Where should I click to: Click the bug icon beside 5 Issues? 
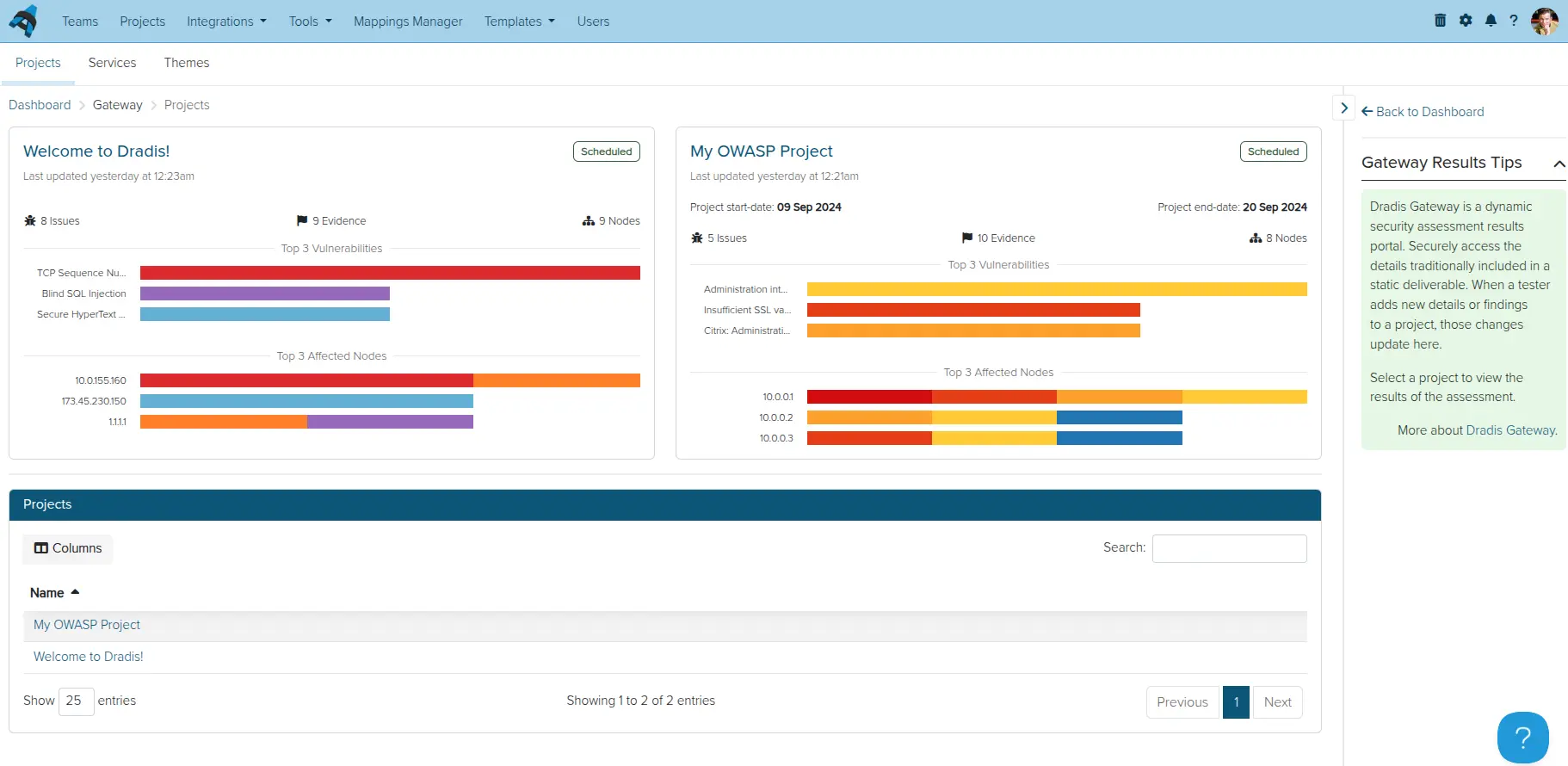[697, 238]
